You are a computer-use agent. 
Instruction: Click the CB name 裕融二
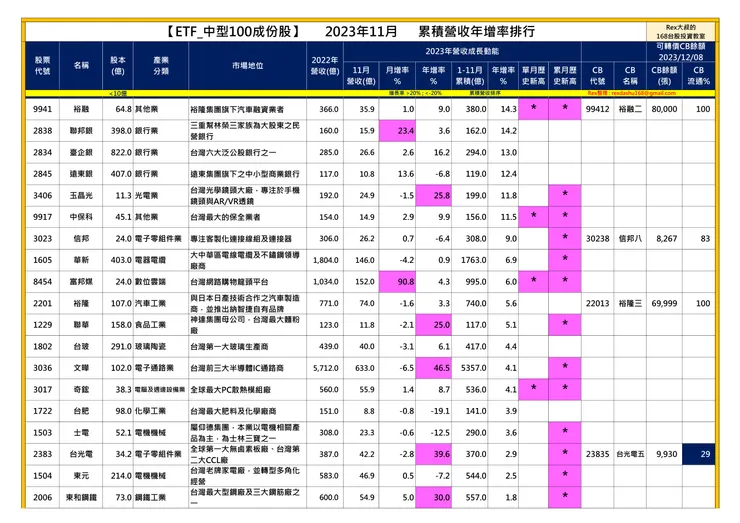point(630,109)
